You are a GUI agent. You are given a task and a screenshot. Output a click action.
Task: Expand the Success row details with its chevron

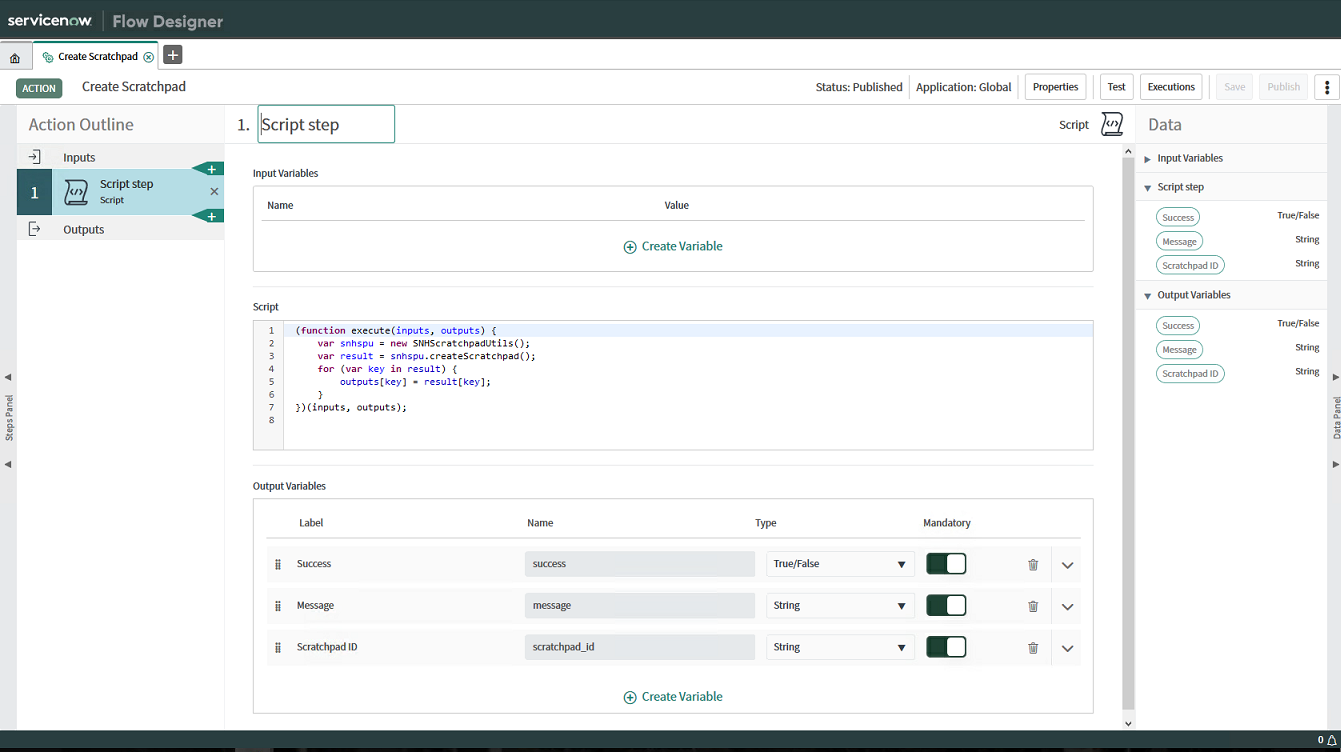click(1066, 564)
